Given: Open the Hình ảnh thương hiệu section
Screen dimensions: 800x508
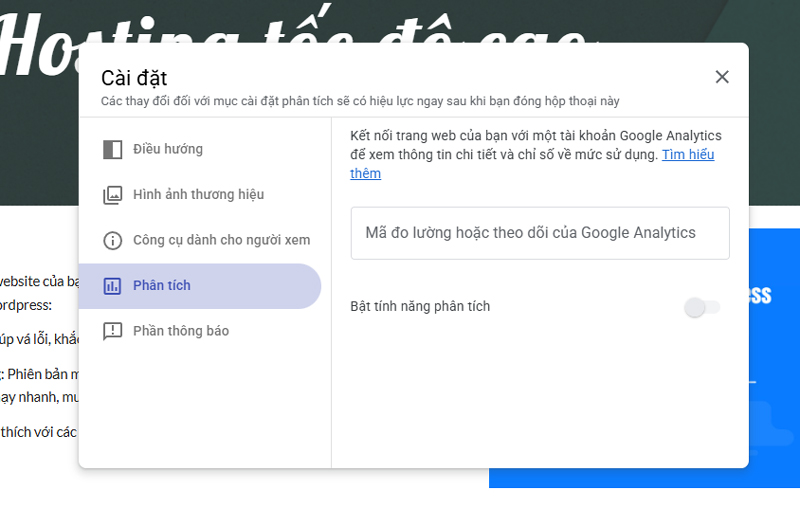Looking at the screenshot, I should pyautogui.click(x=200, y=195).
